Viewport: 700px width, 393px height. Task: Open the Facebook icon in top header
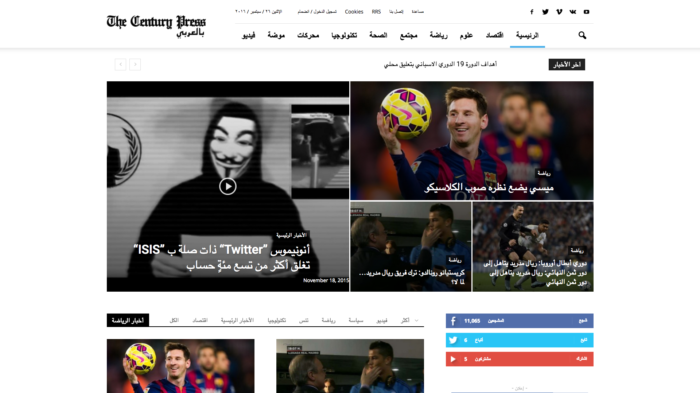[x=531, y=12]
